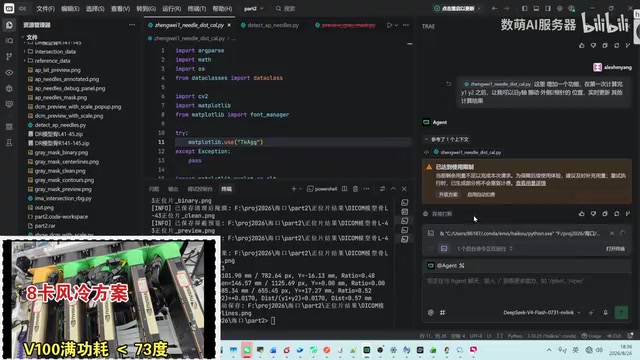640x360 pixels.
Task: Switch to the preview_gray_mask.py editor tab
Action: [345, 25]
